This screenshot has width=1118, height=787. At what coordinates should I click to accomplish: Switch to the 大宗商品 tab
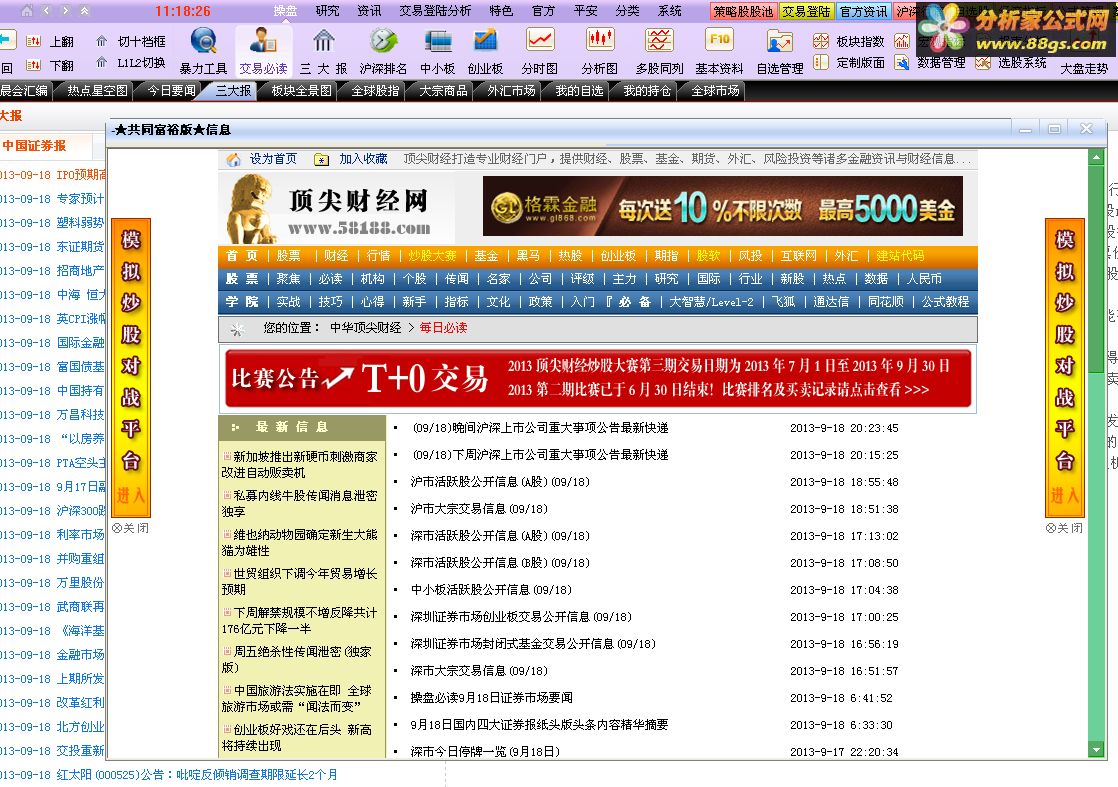coord(443,91)
